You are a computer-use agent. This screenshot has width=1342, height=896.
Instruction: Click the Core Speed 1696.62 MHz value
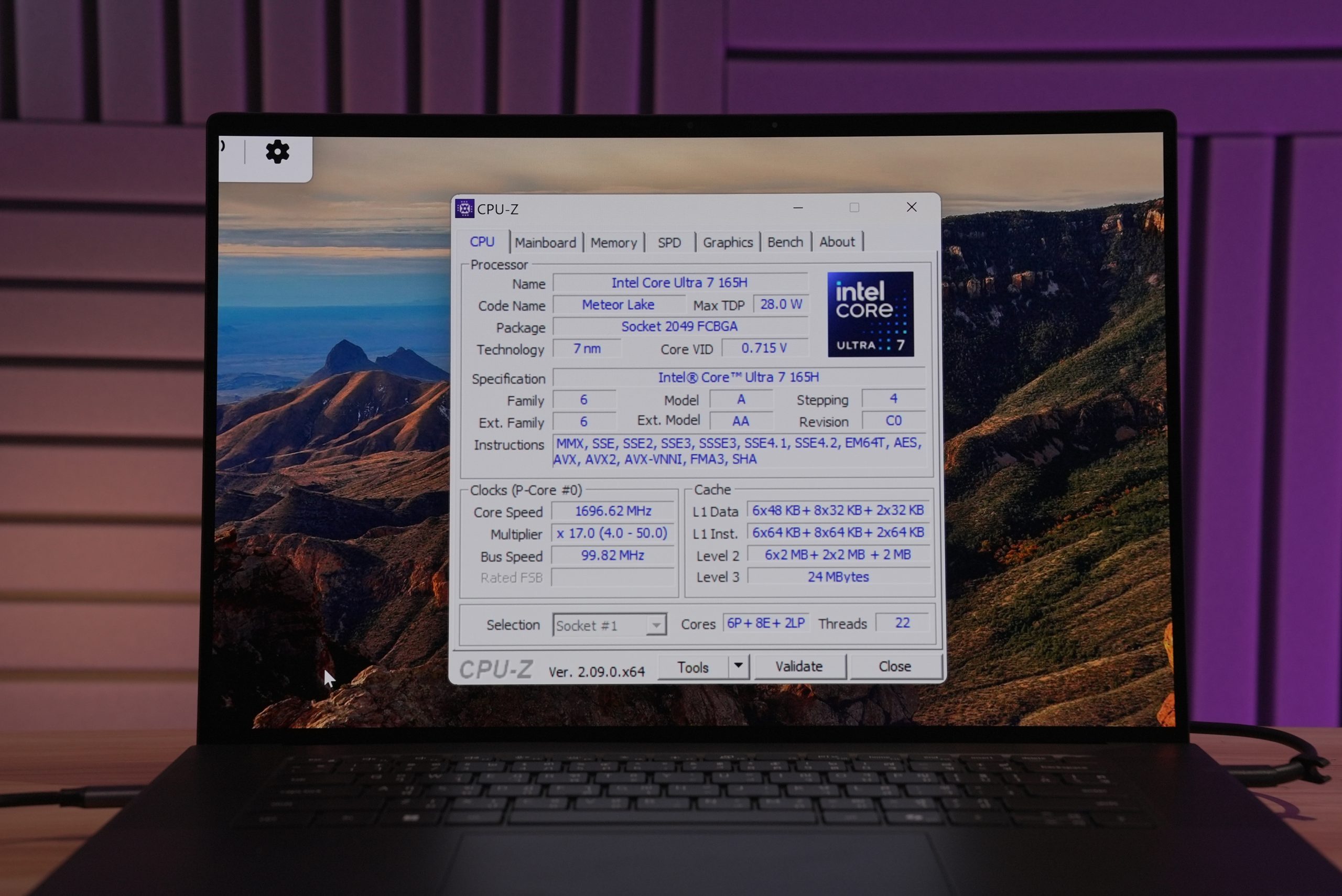613,511
